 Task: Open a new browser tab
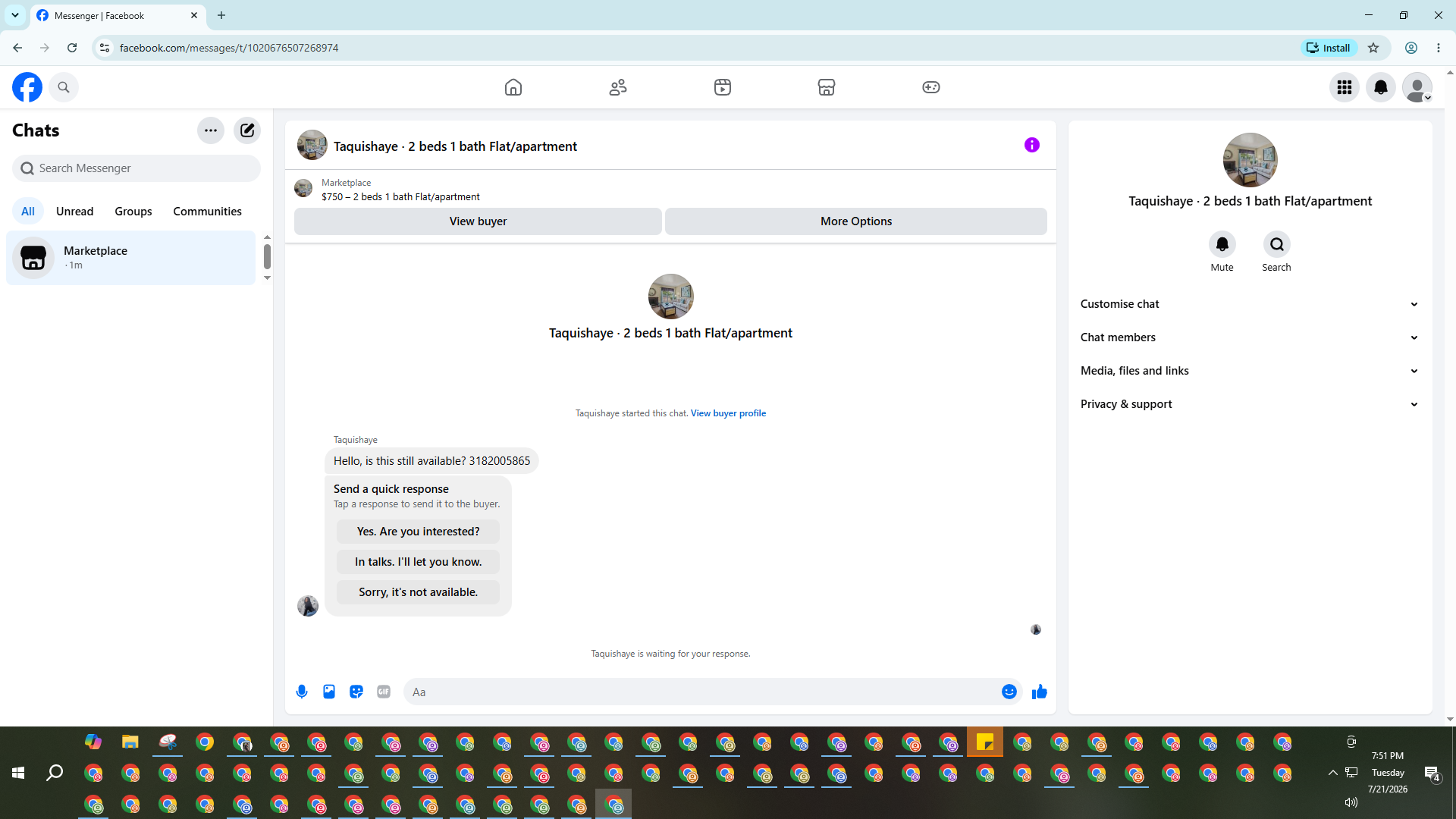[x=221, y=15]
